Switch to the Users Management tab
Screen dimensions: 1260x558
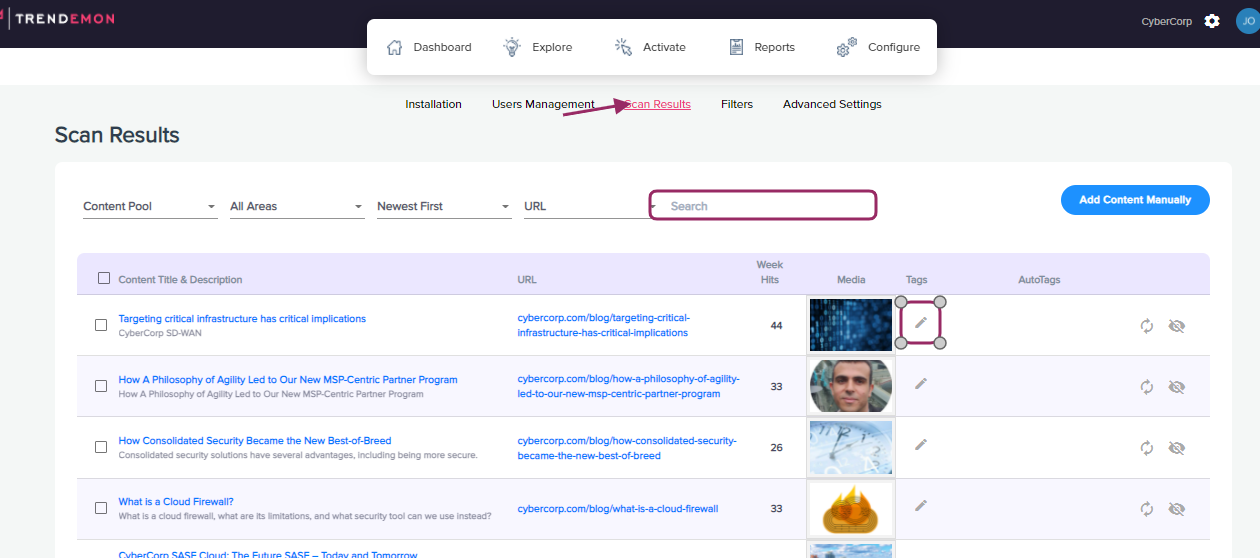[543, 104]
